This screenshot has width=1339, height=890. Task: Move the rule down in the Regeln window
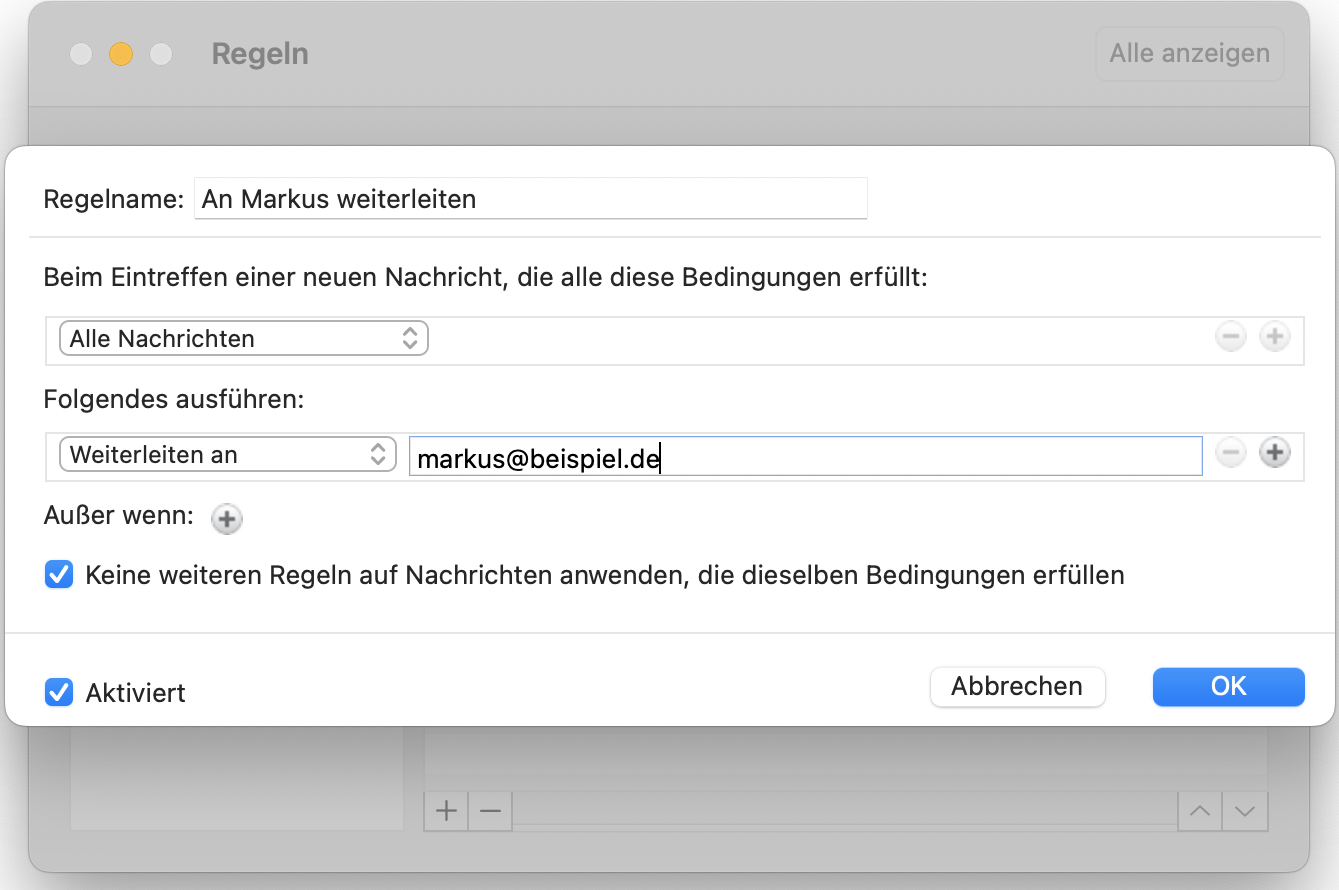tap(1245, 811)
